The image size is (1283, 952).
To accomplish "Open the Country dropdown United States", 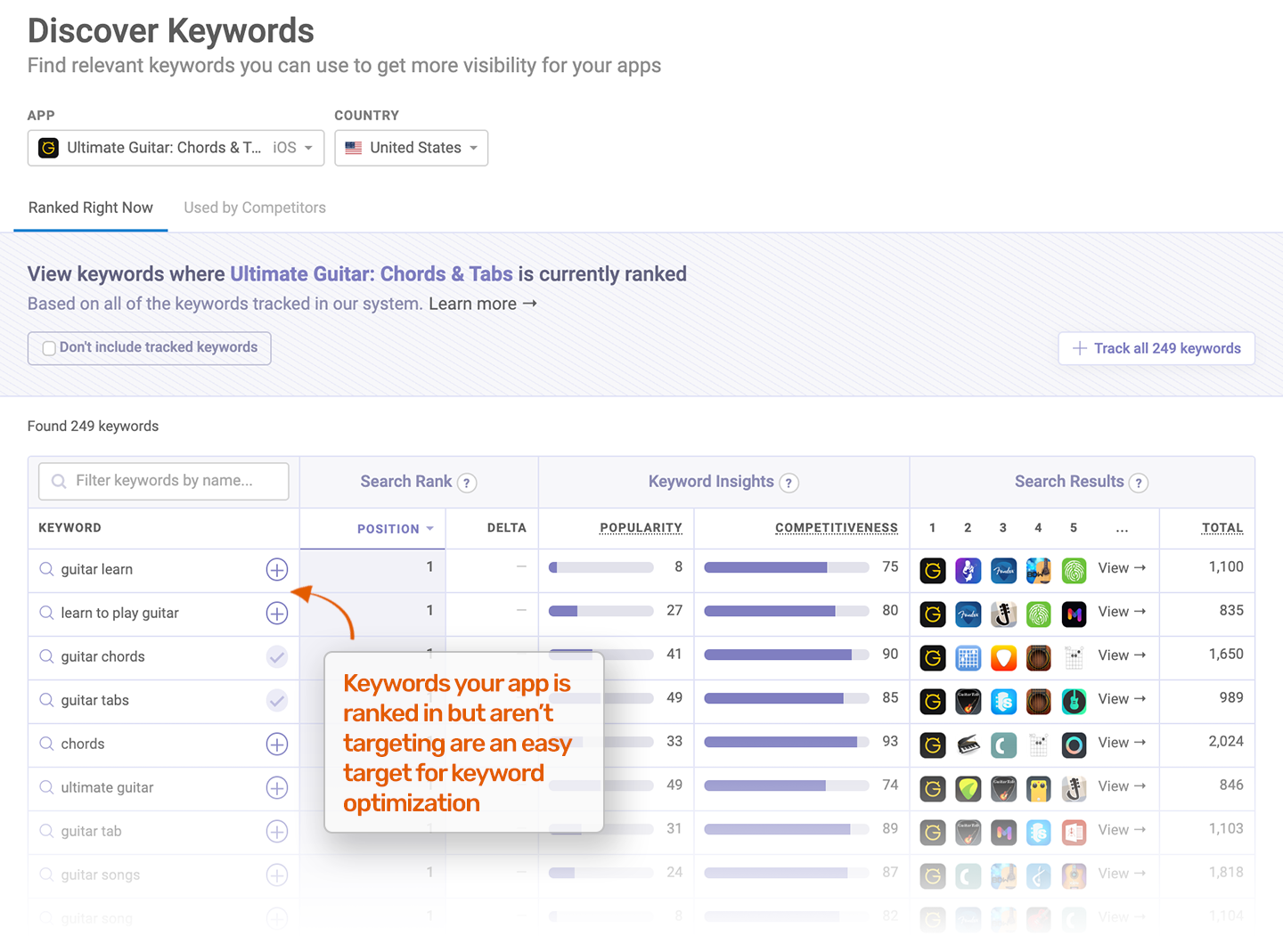I will tap(411, 148).
